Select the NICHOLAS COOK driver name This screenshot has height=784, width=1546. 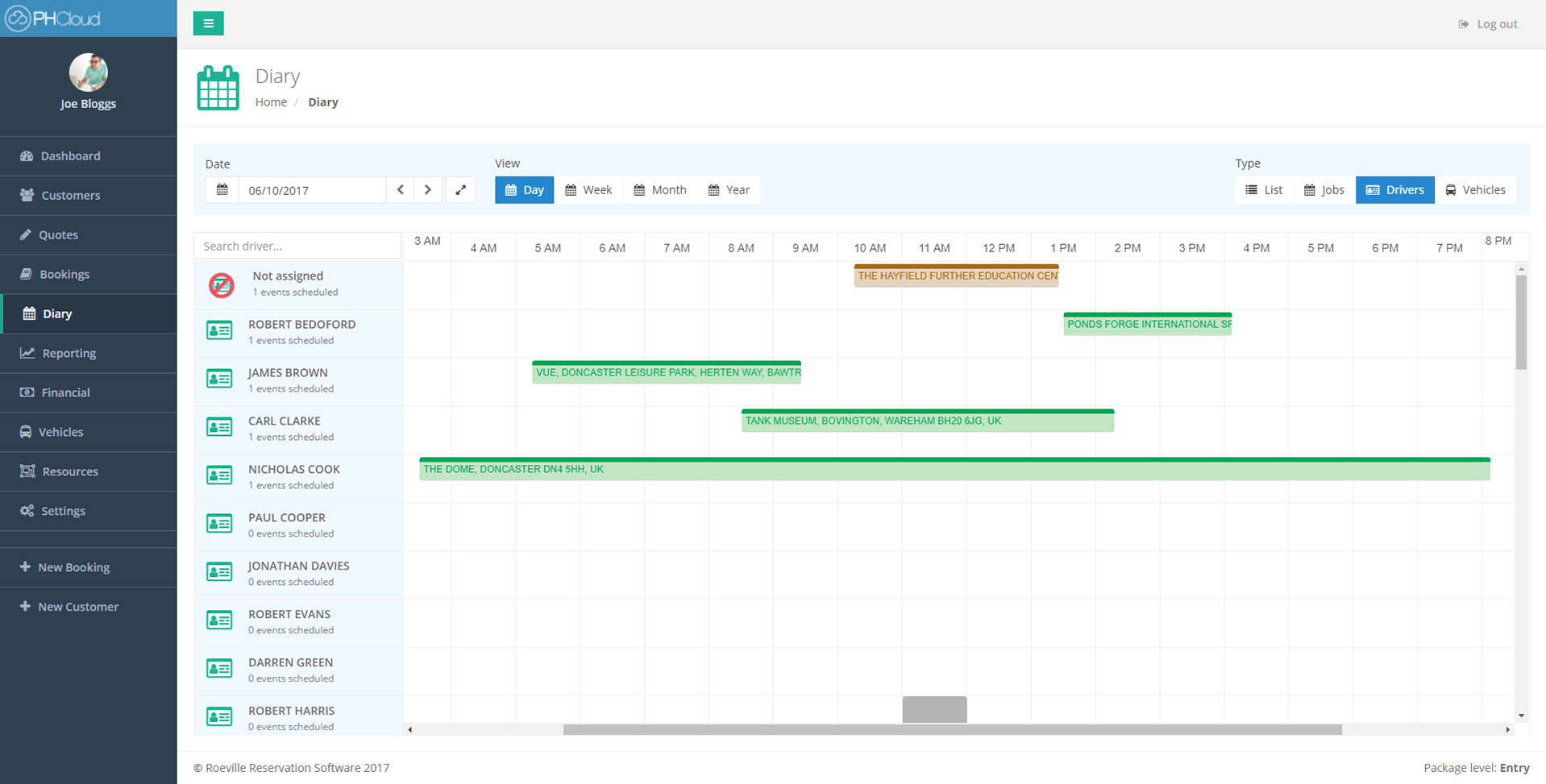tap(294, 470)
